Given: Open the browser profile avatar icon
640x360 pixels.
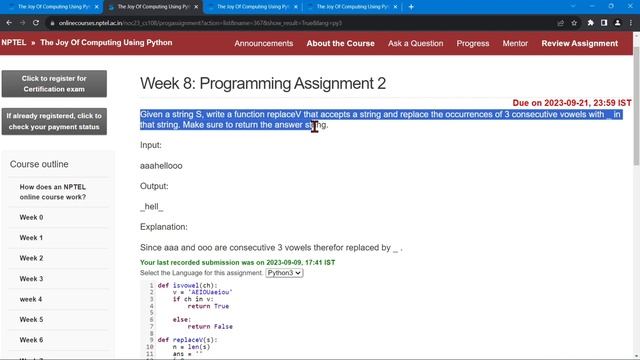Looking at the screenshot, I should [618, 23].
